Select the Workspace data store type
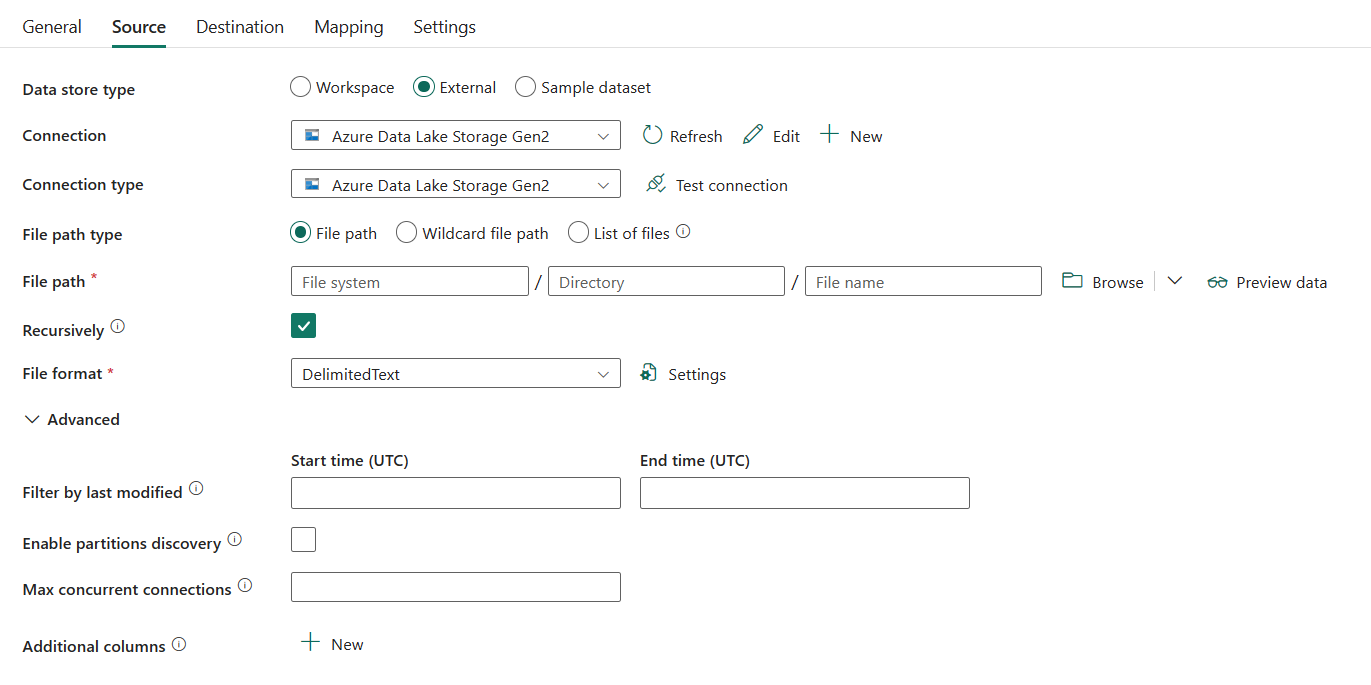The height and width of the screenshot is (685, 1371). tap(301, 87)
